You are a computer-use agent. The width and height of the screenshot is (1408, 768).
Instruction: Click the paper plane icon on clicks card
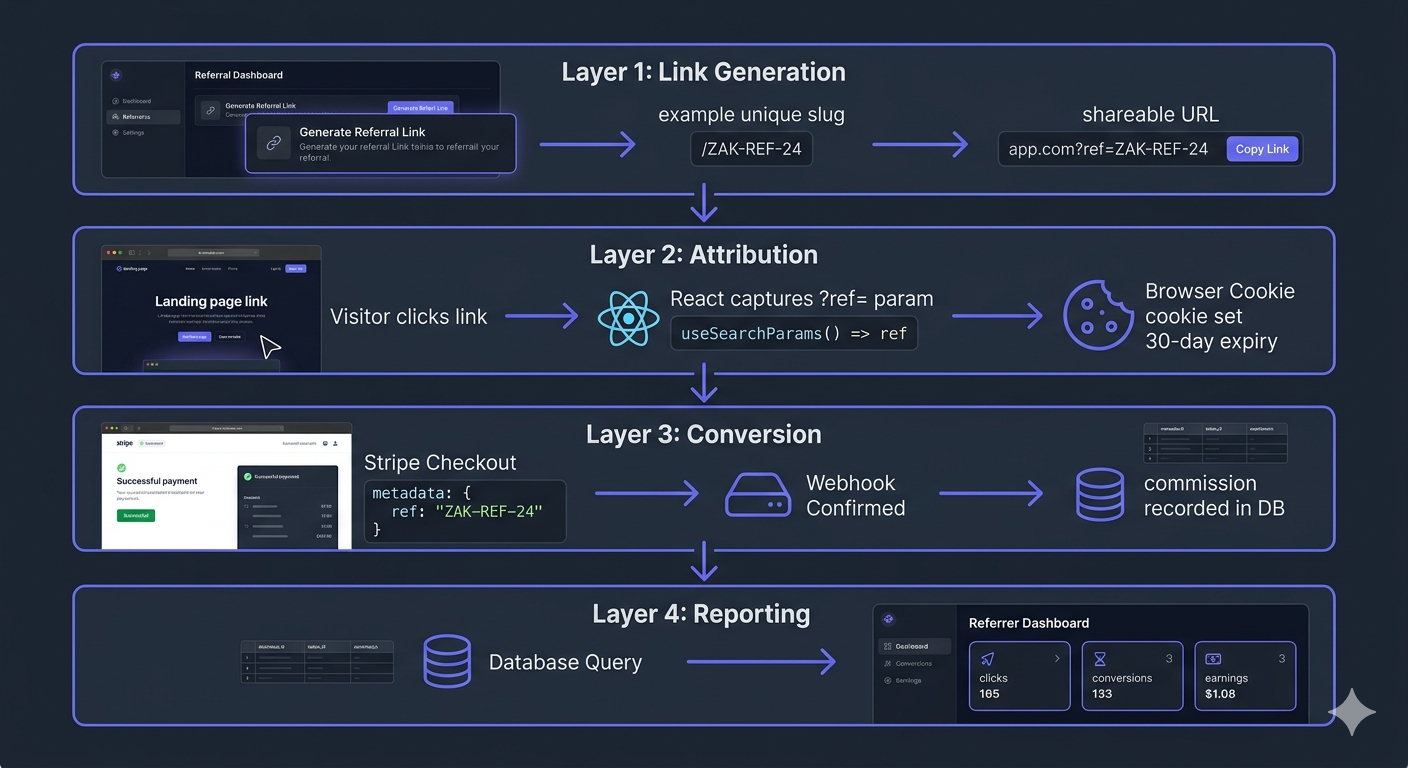tap(987, 659)
